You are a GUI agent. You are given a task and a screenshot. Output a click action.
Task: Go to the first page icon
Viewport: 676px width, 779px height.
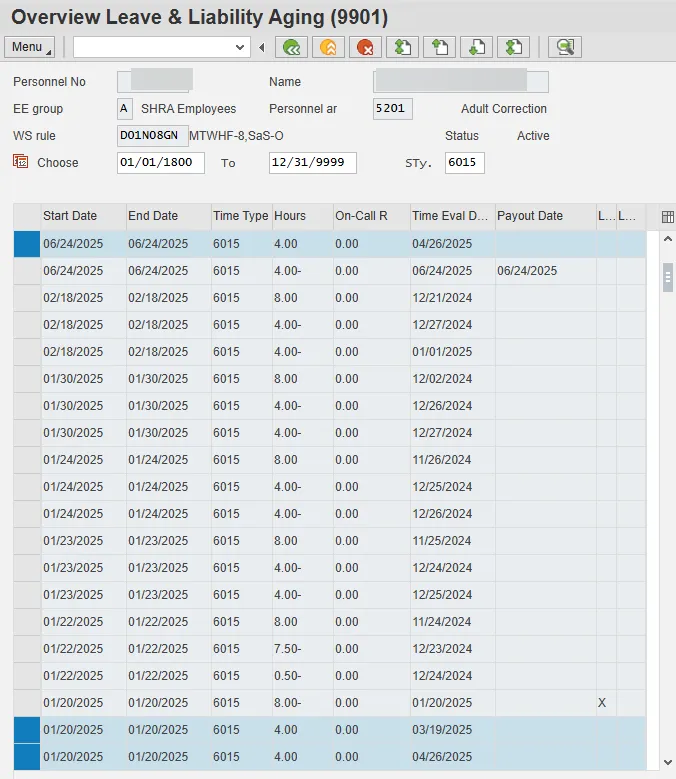[x=403, y=47]
